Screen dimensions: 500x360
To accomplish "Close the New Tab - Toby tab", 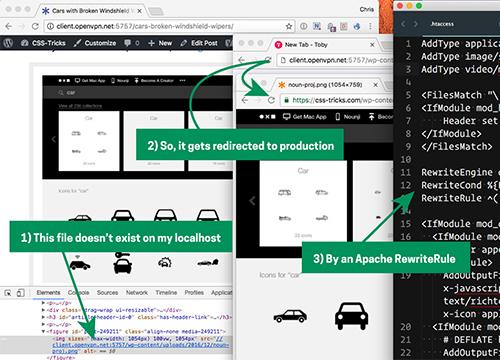I will coord(372,44).
